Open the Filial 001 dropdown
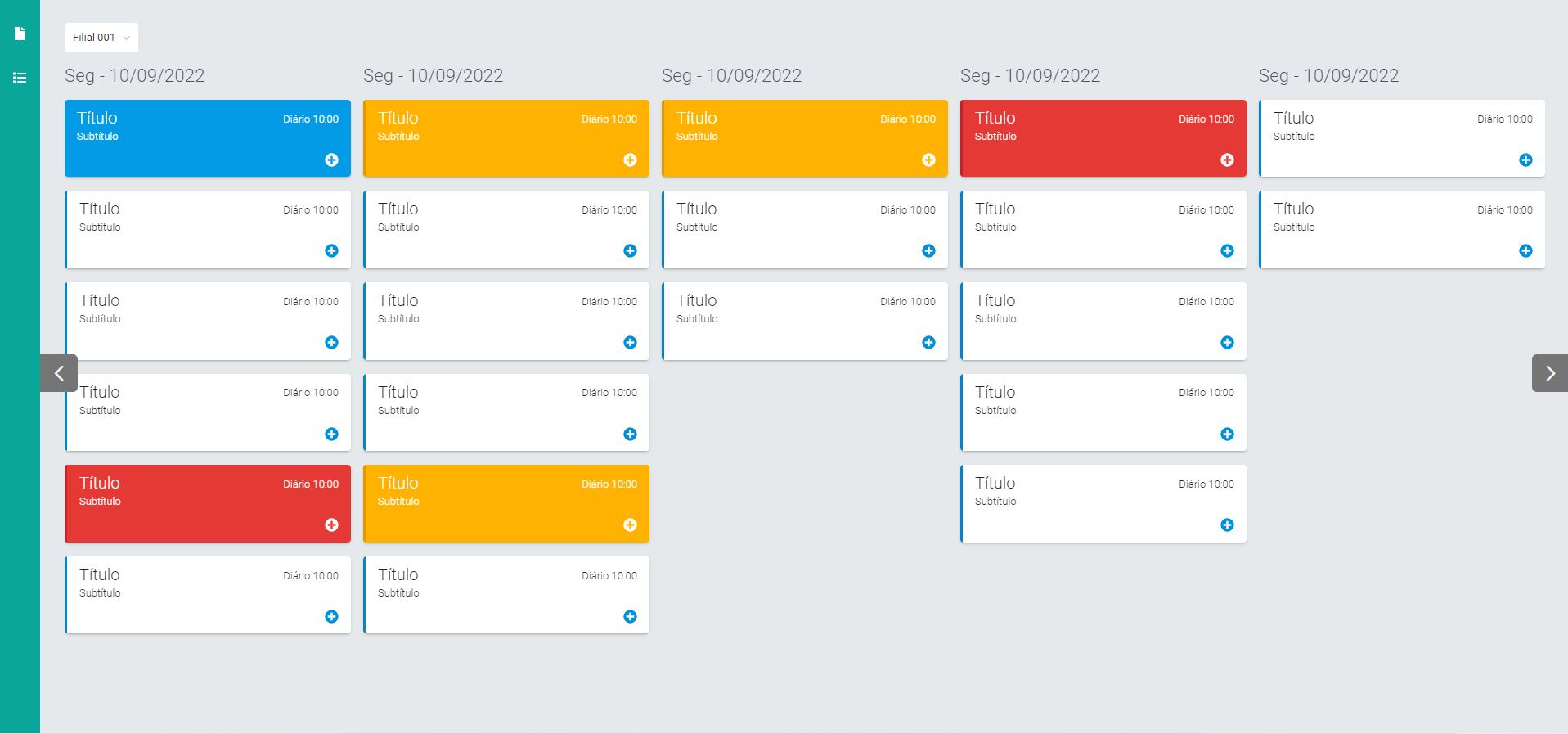The image size is (1568, 734). click(x=101, y=38)
